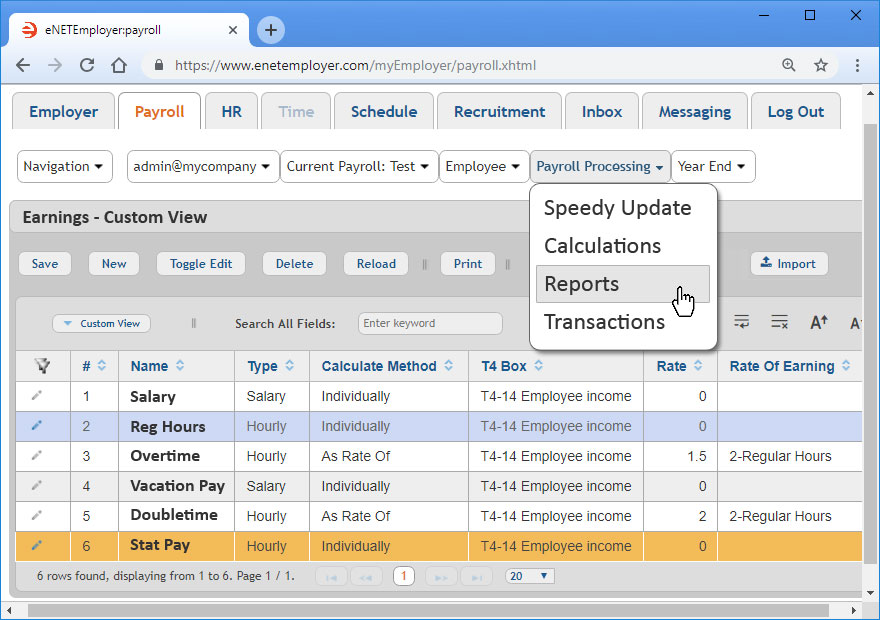The height and width of the screenshot is (620, 880).
Task: Sort by the T4 Box column arrows
Action: pos(538,366)
